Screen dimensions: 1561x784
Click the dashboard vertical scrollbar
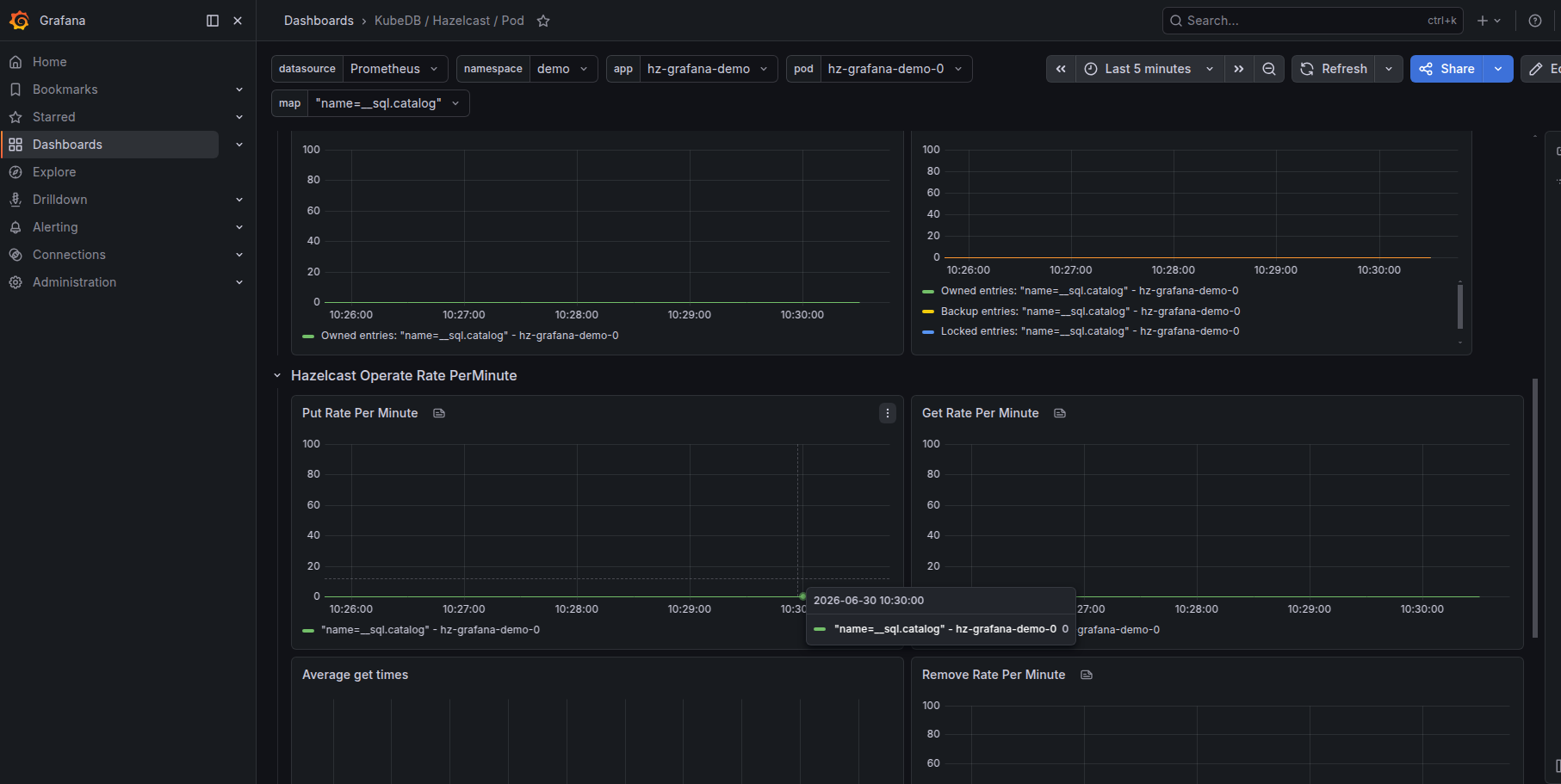click(x=1535, y=508)
